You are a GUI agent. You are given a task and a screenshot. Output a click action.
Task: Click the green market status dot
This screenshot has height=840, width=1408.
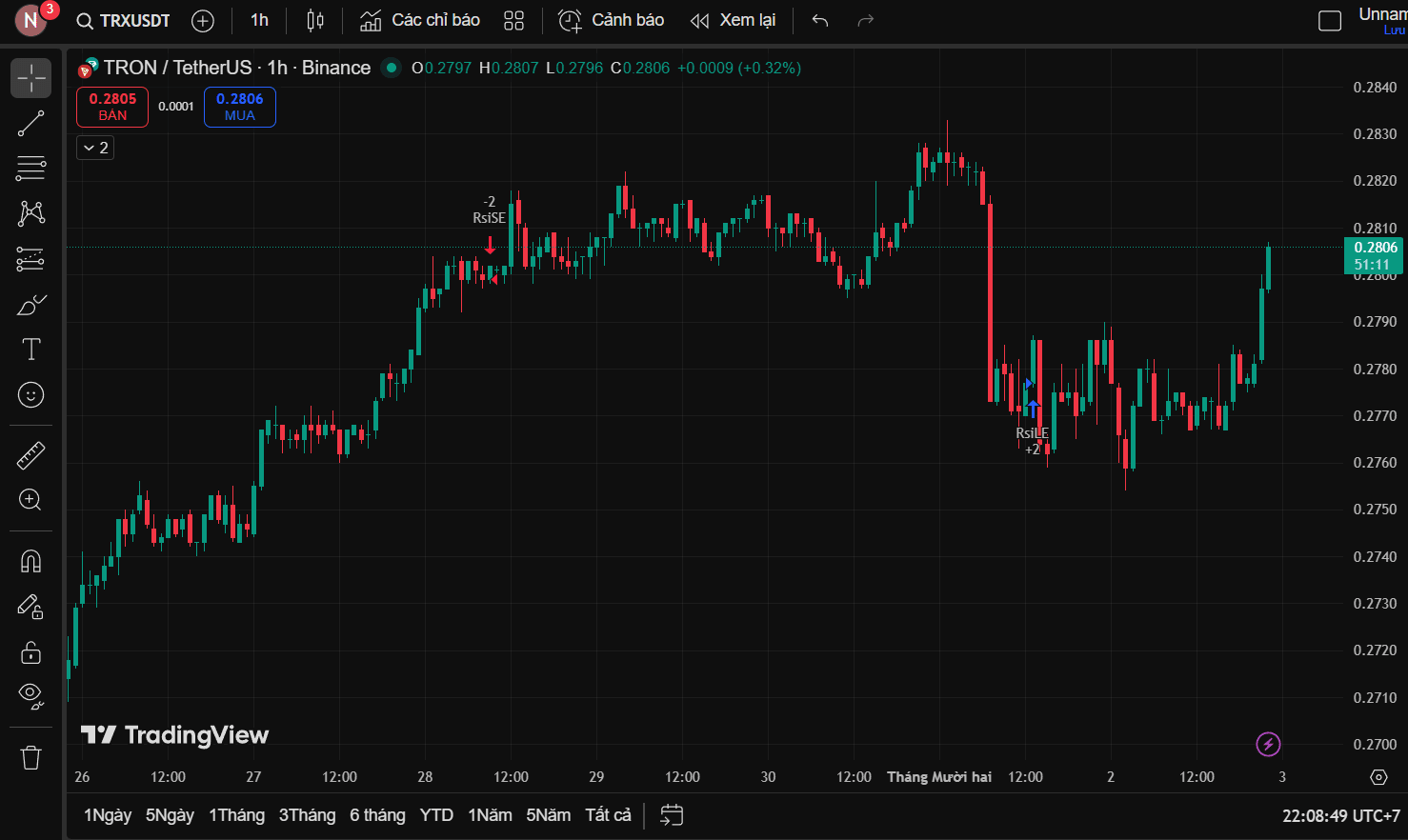391,68
